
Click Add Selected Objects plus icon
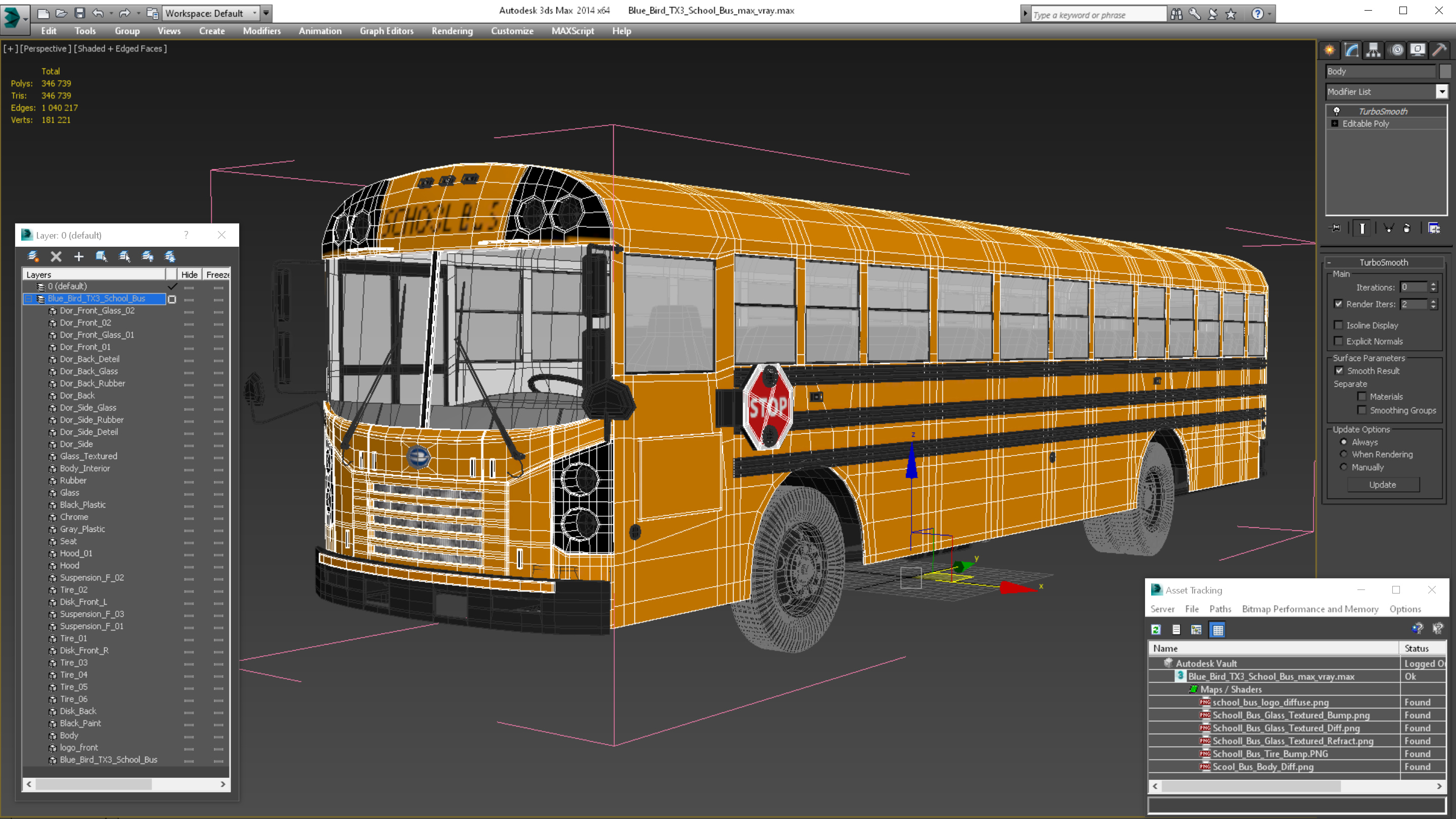coord(78,257)
